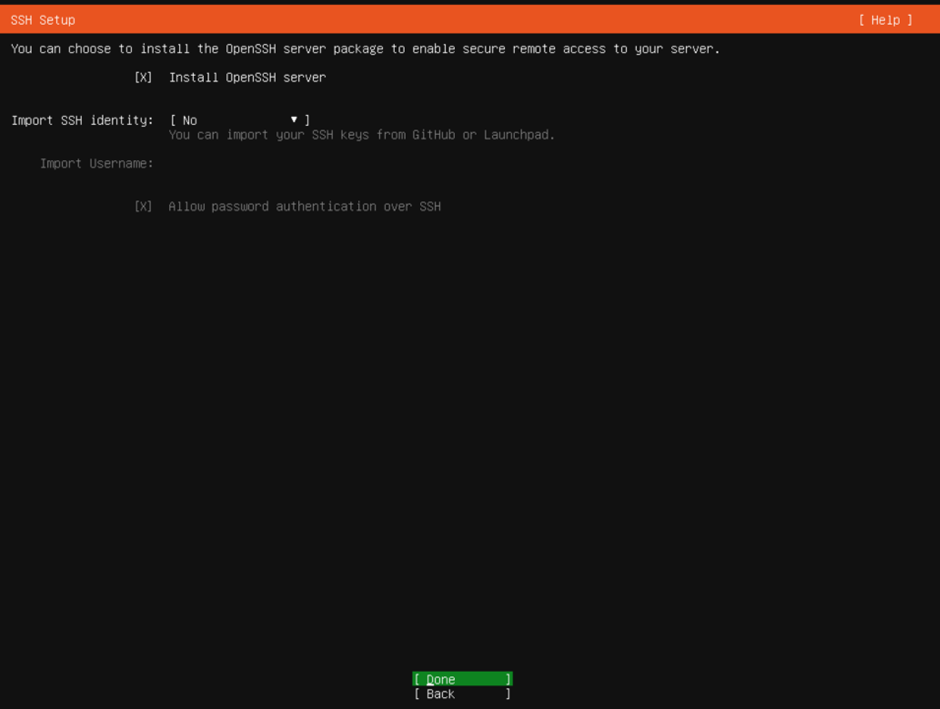Click the "Allow password authentication over SSH" label
Image resolution: width=940 pixels, height=709 pixels.
304,206
